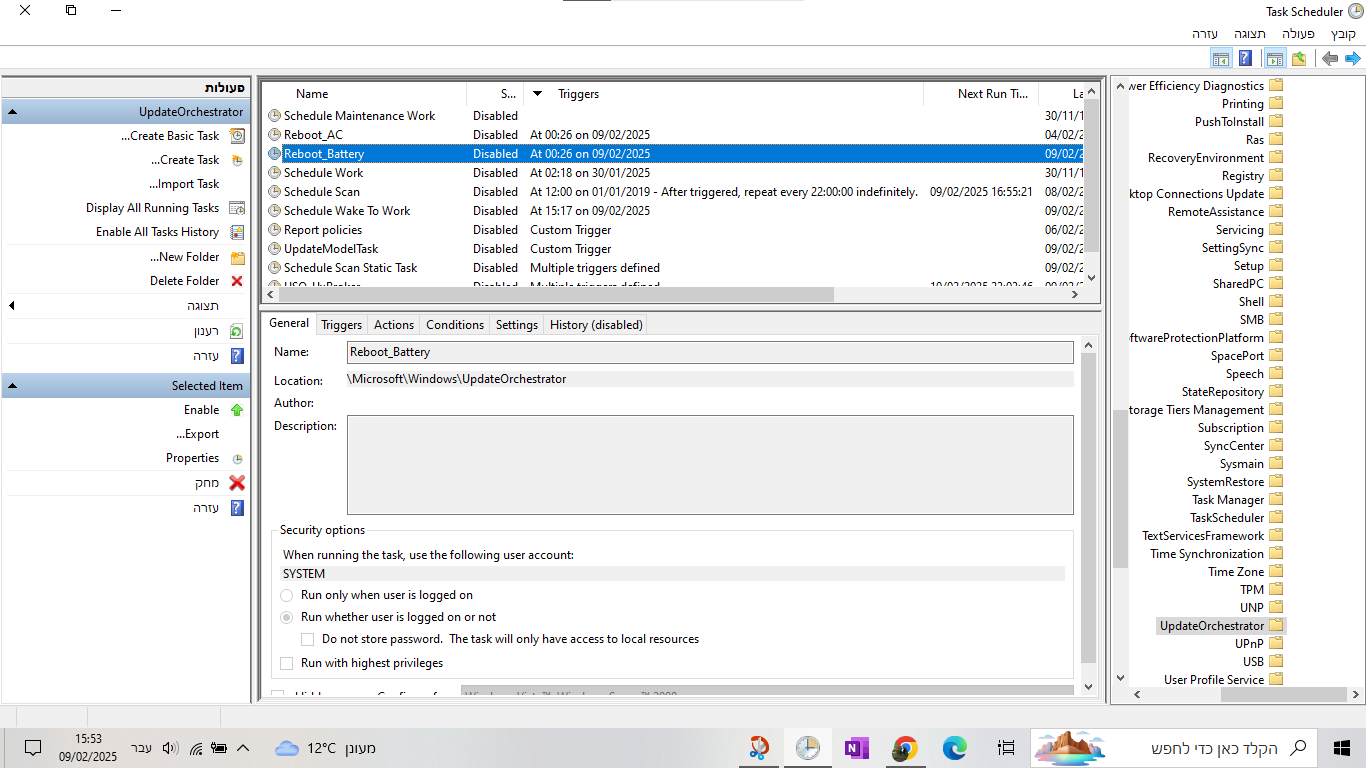Click the green refresh רענון icon

237,331
